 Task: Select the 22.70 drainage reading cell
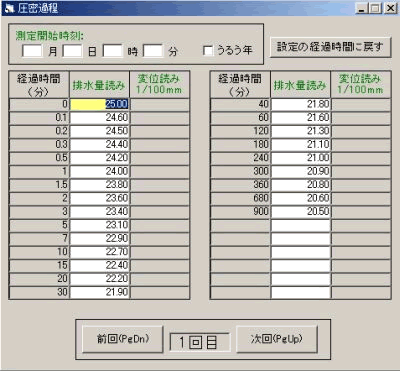click(x=99, y=252)
